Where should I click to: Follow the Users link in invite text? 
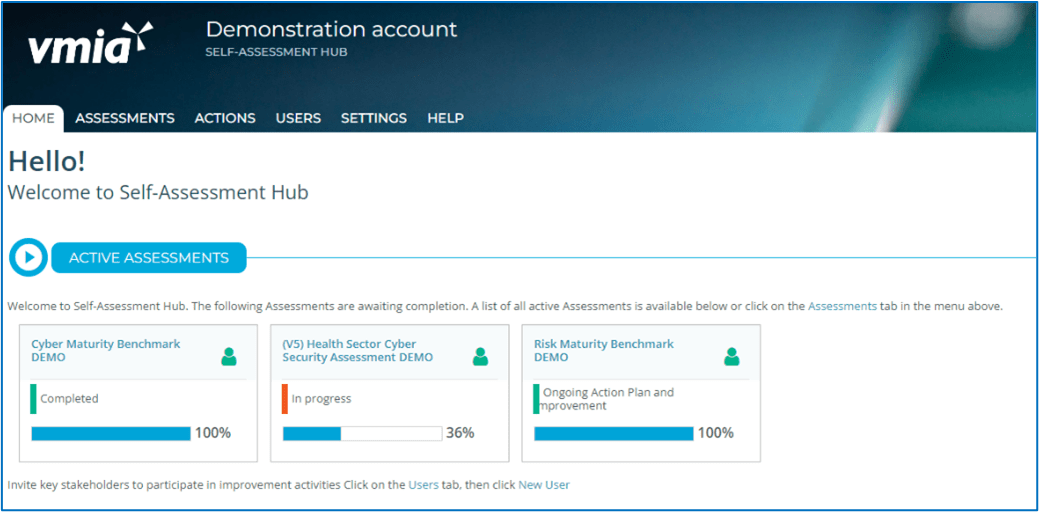tap(423, 485)
